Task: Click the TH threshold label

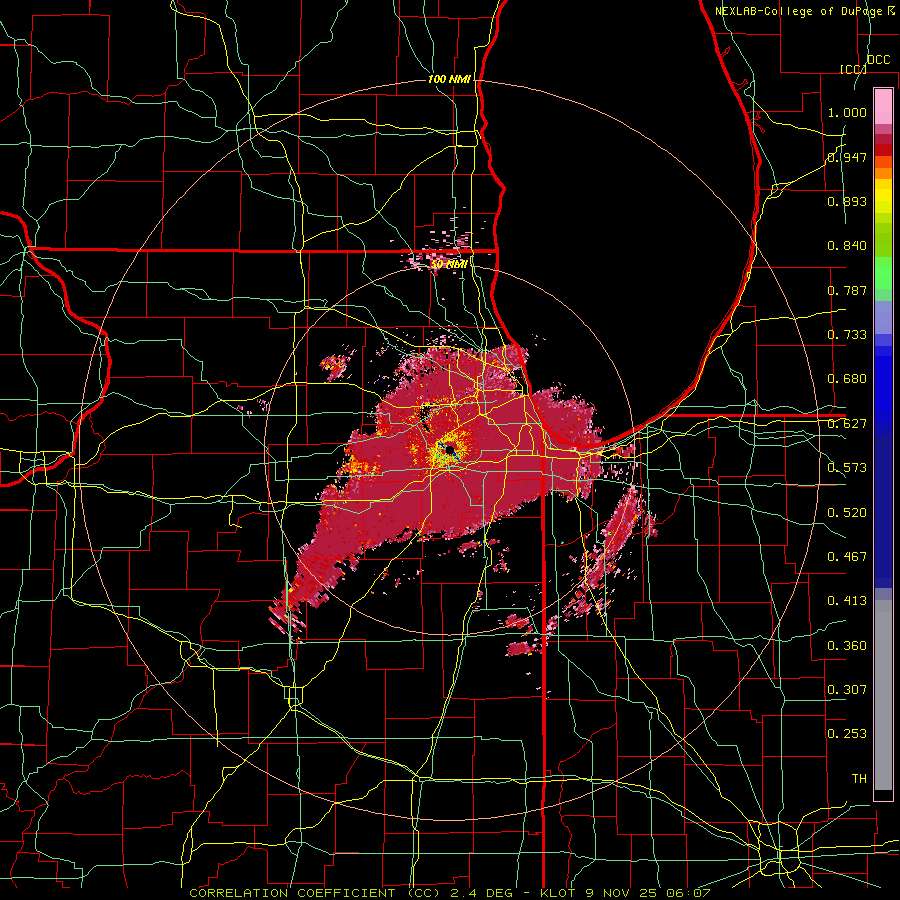Action: click(x=859, y=779)
